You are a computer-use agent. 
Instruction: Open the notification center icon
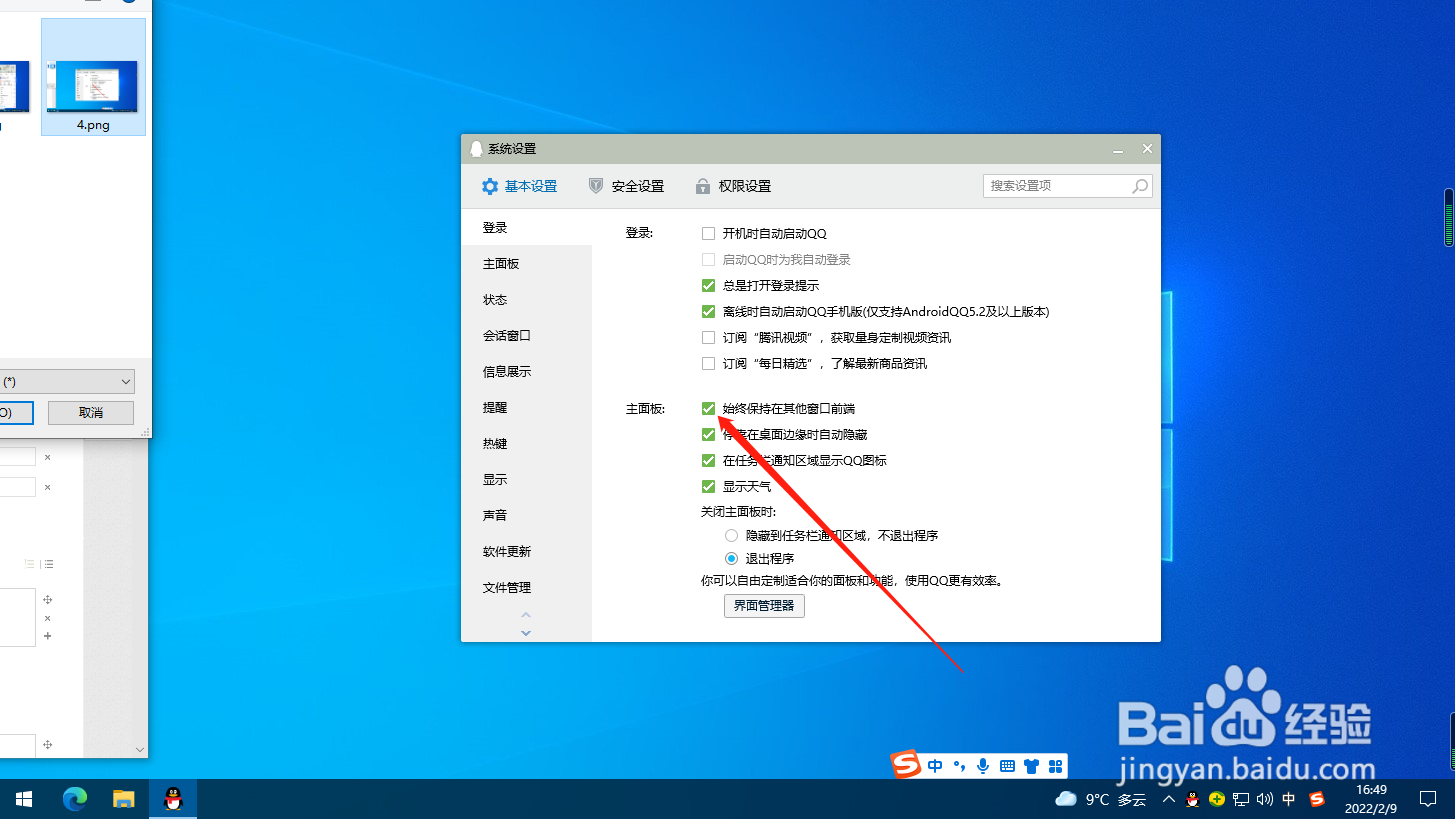point(1428,799)
